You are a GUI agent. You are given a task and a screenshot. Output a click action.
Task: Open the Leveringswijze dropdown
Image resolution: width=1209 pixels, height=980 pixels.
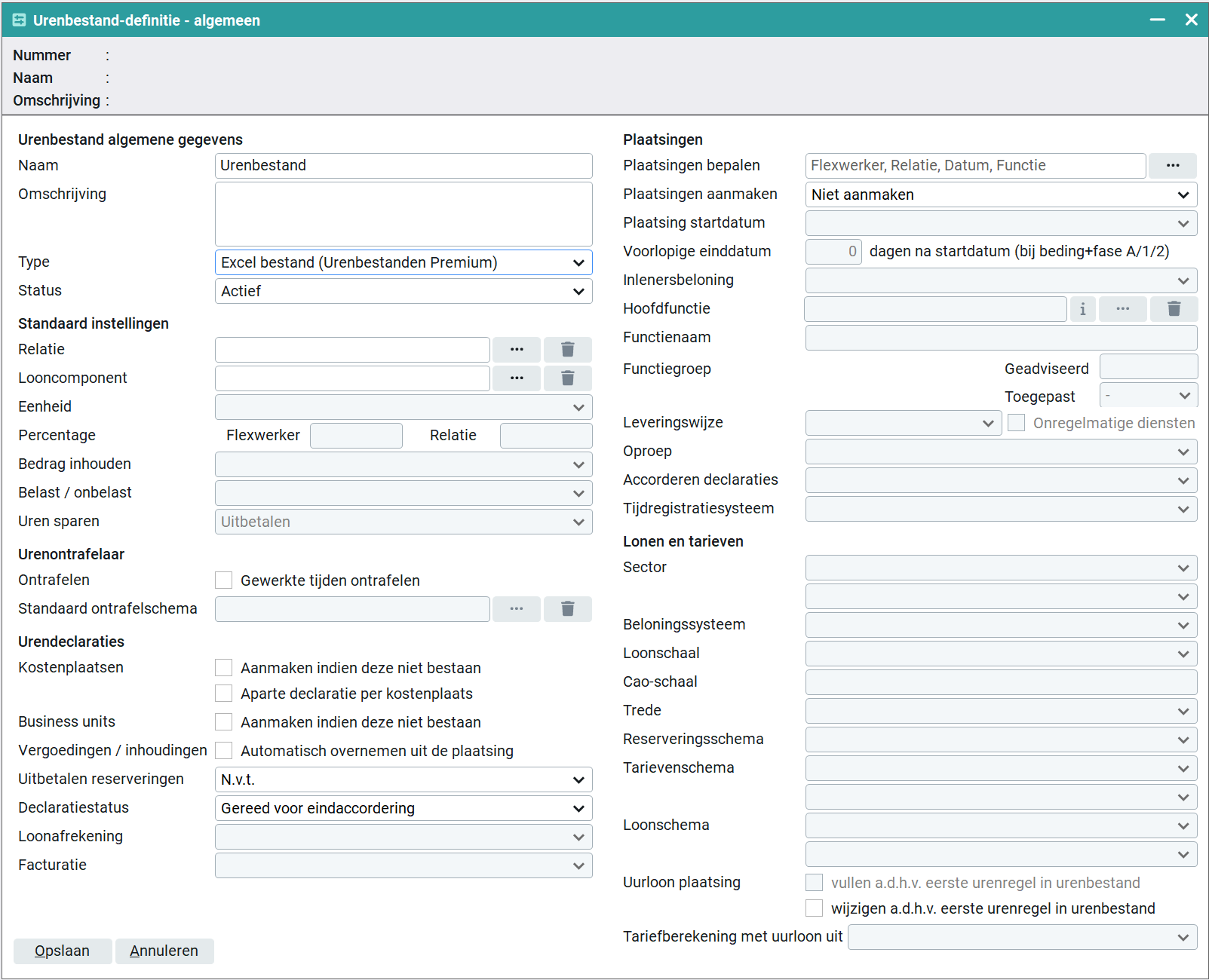tap(904, 423)
